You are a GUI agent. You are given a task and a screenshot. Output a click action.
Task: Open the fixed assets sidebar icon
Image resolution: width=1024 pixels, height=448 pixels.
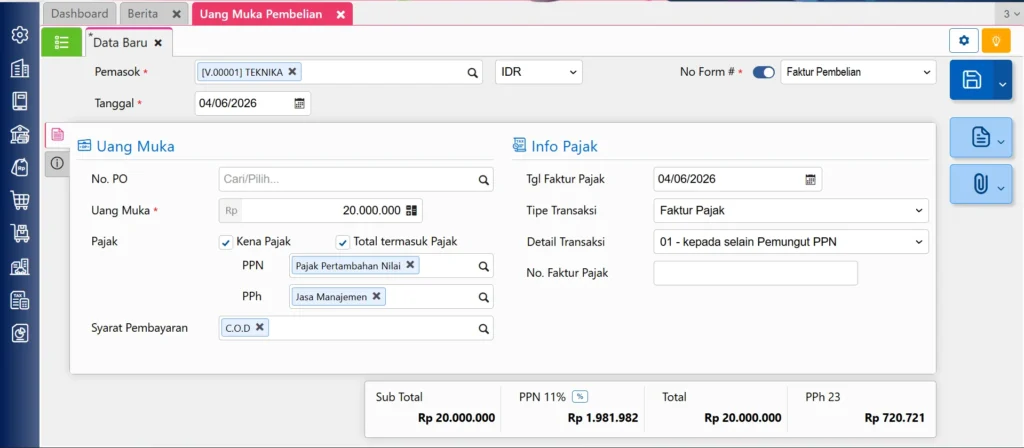click(20, 266)
